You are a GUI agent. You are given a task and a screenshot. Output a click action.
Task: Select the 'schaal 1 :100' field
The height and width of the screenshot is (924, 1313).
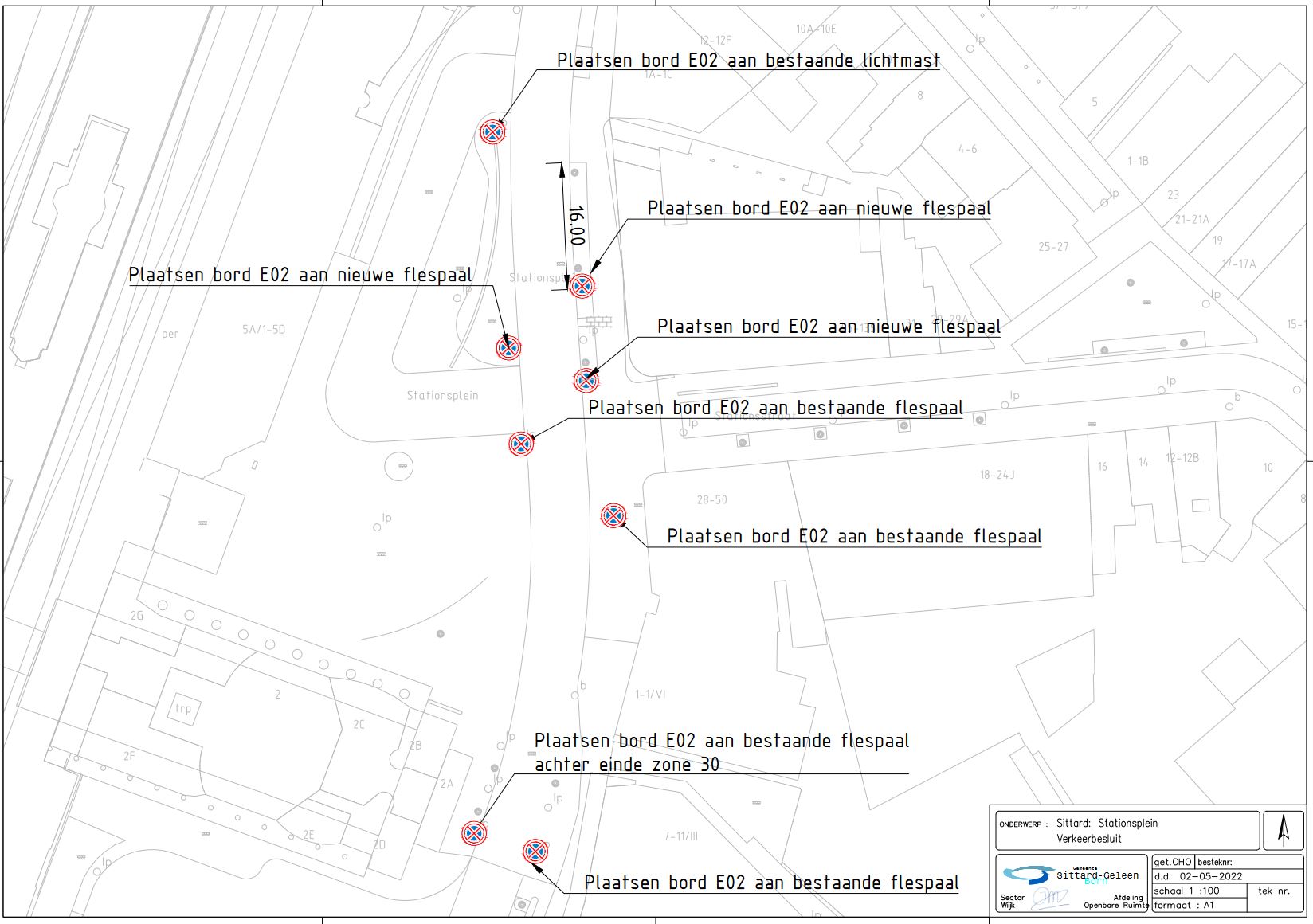click(x=1186, y=891)
